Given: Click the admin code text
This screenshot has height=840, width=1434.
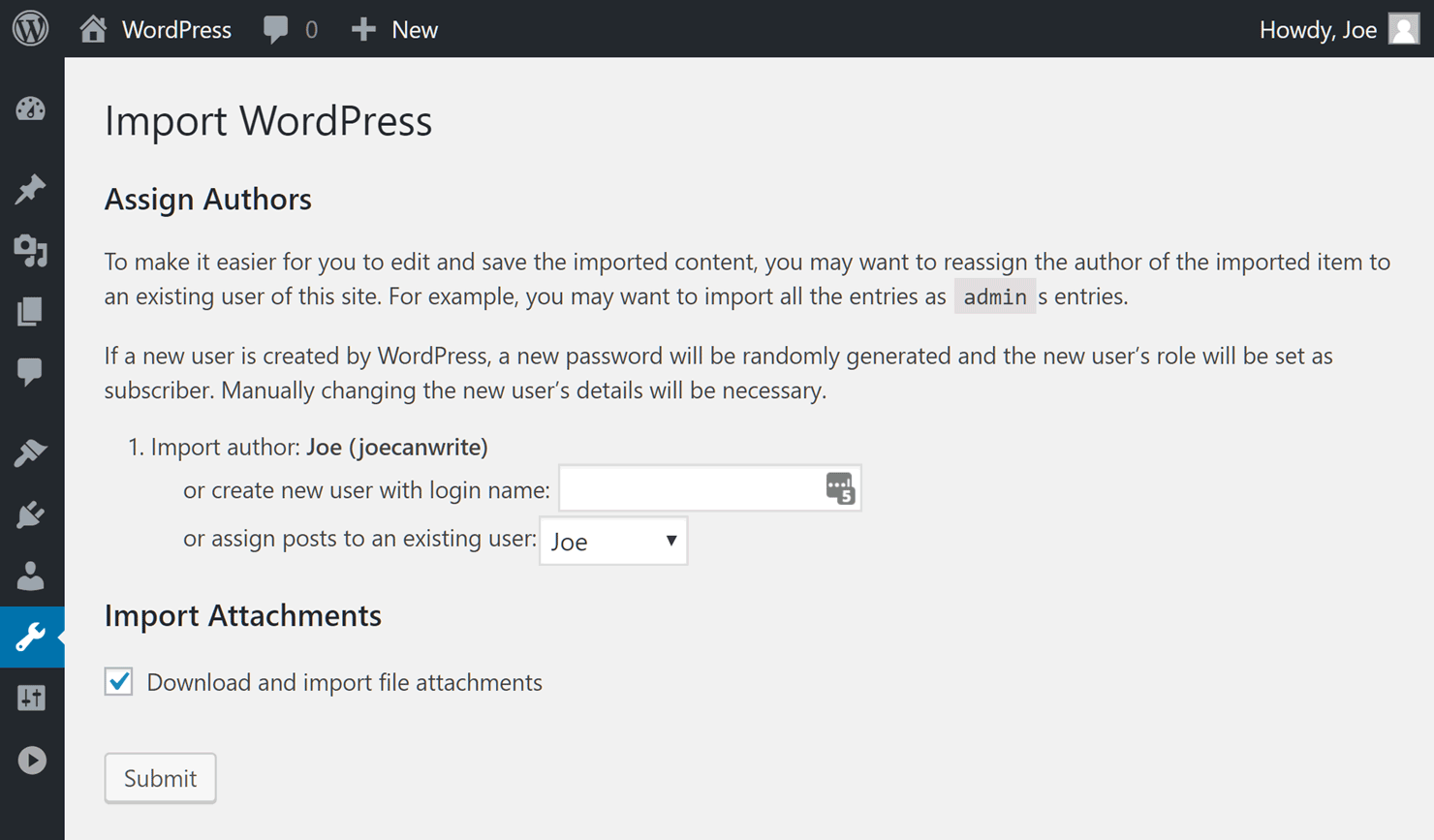Looking at the screenshot, I should point(995,296).
